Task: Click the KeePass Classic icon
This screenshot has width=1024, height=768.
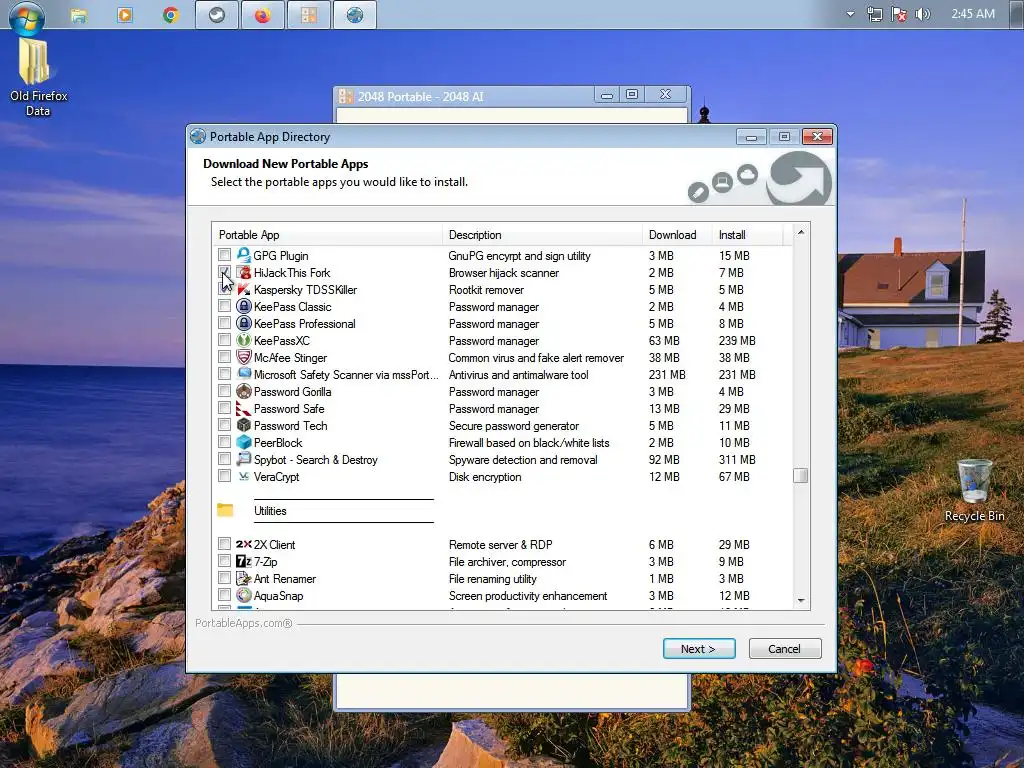Action: [x=244, y=306]
